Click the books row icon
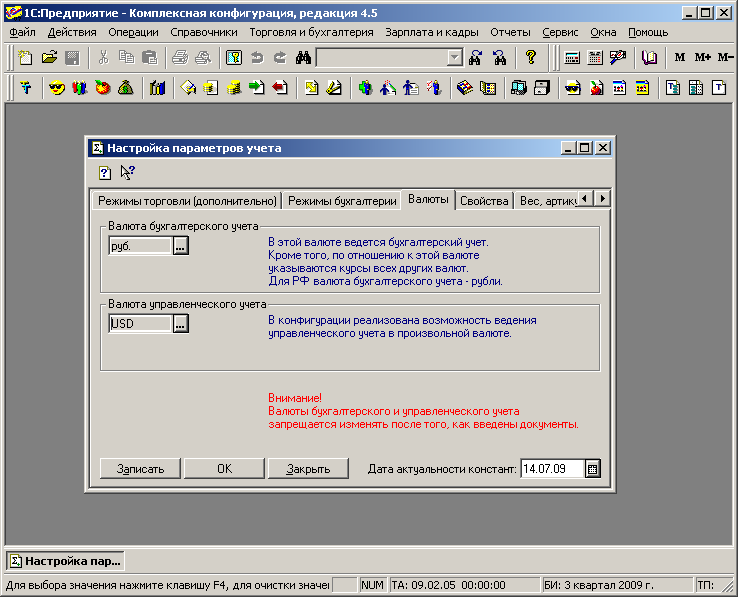This screenshot has height=597, width=738. [x=157, y=88]
